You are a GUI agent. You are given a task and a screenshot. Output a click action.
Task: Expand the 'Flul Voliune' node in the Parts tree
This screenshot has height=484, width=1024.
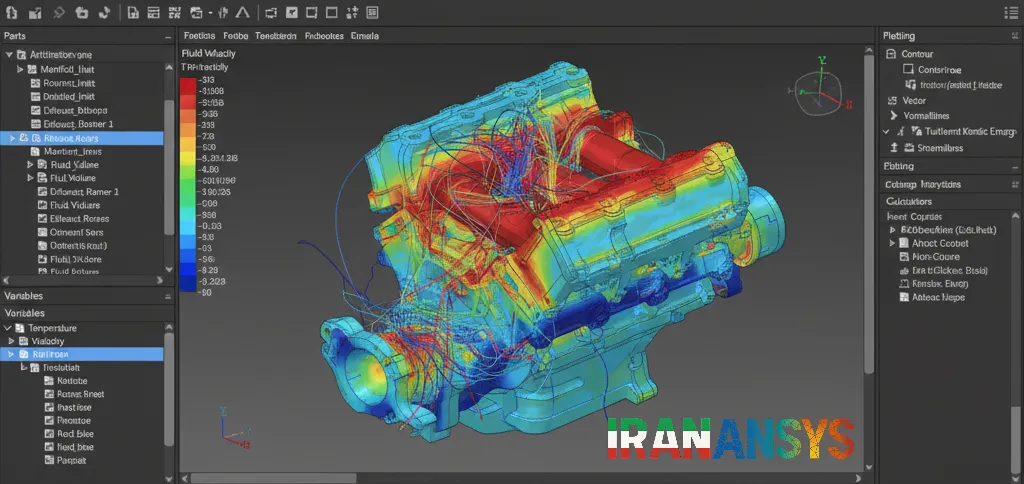[30, 178]
